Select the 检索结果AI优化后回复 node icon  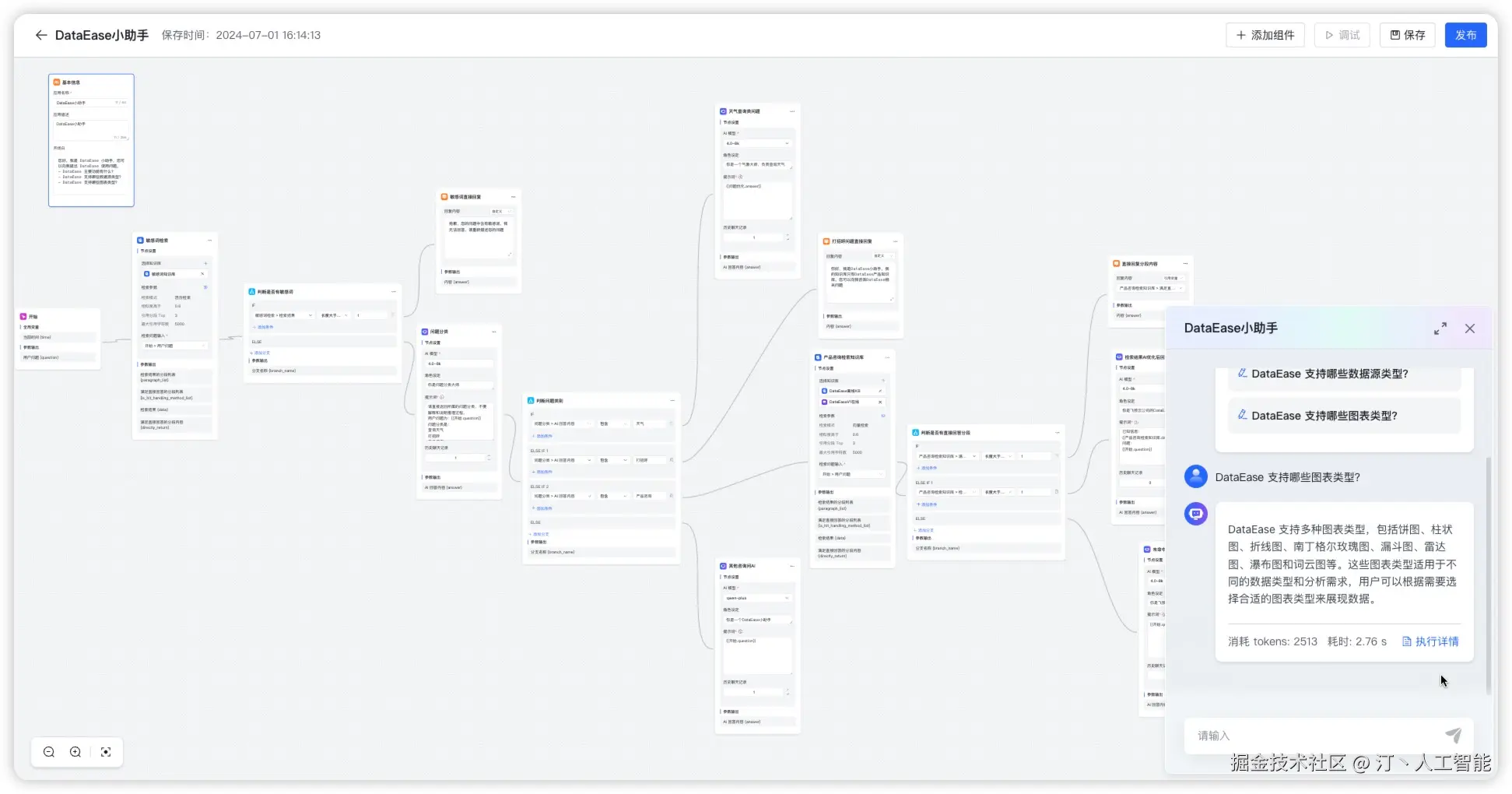(x=1119, y=357)
